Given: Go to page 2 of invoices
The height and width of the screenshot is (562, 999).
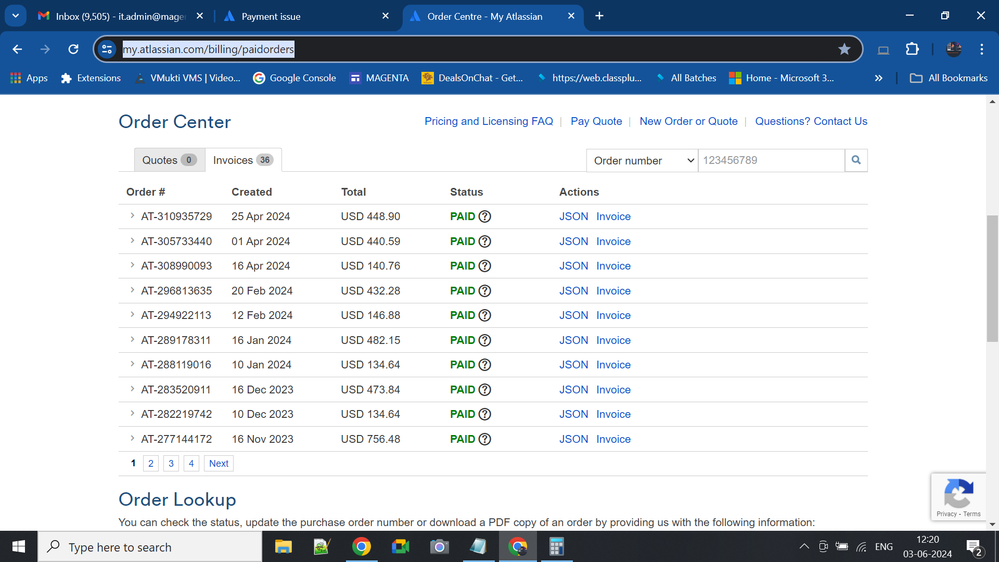Looking at the screenshot, I should (x=151, y=463).
